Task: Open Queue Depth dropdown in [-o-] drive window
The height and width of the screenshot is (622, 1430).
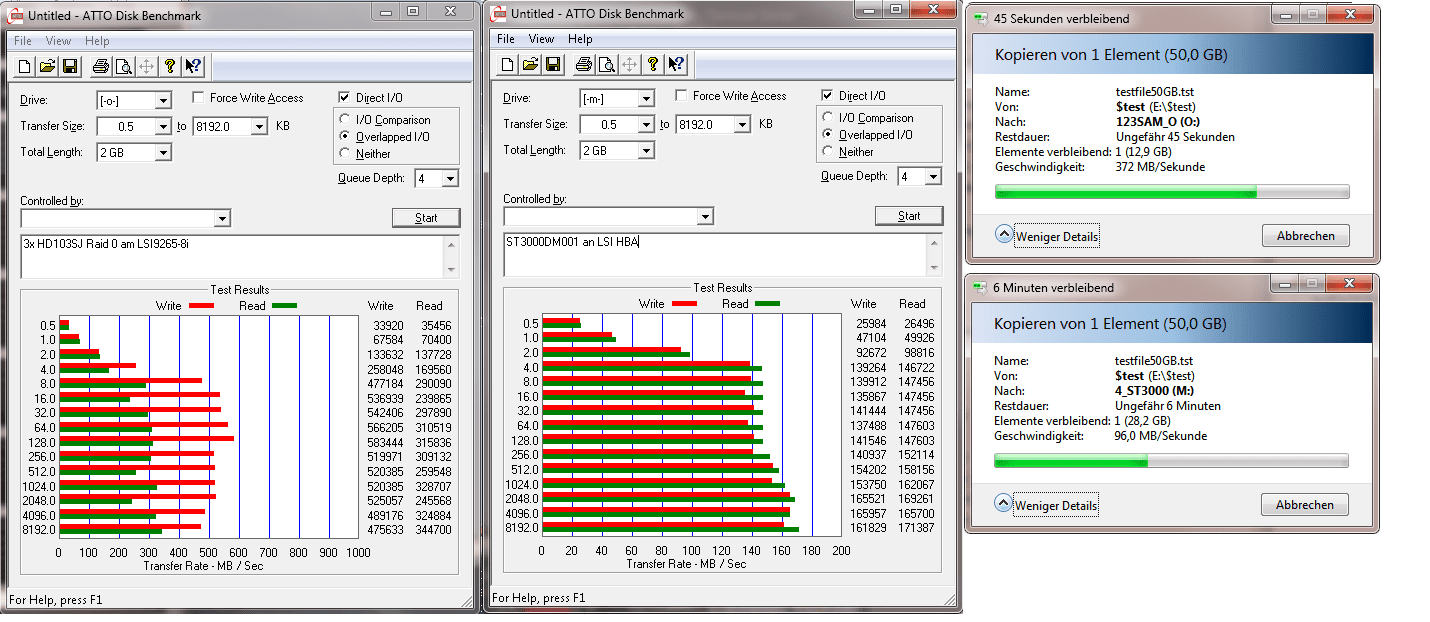Action: pyautogui.click(x=450, y=179)
